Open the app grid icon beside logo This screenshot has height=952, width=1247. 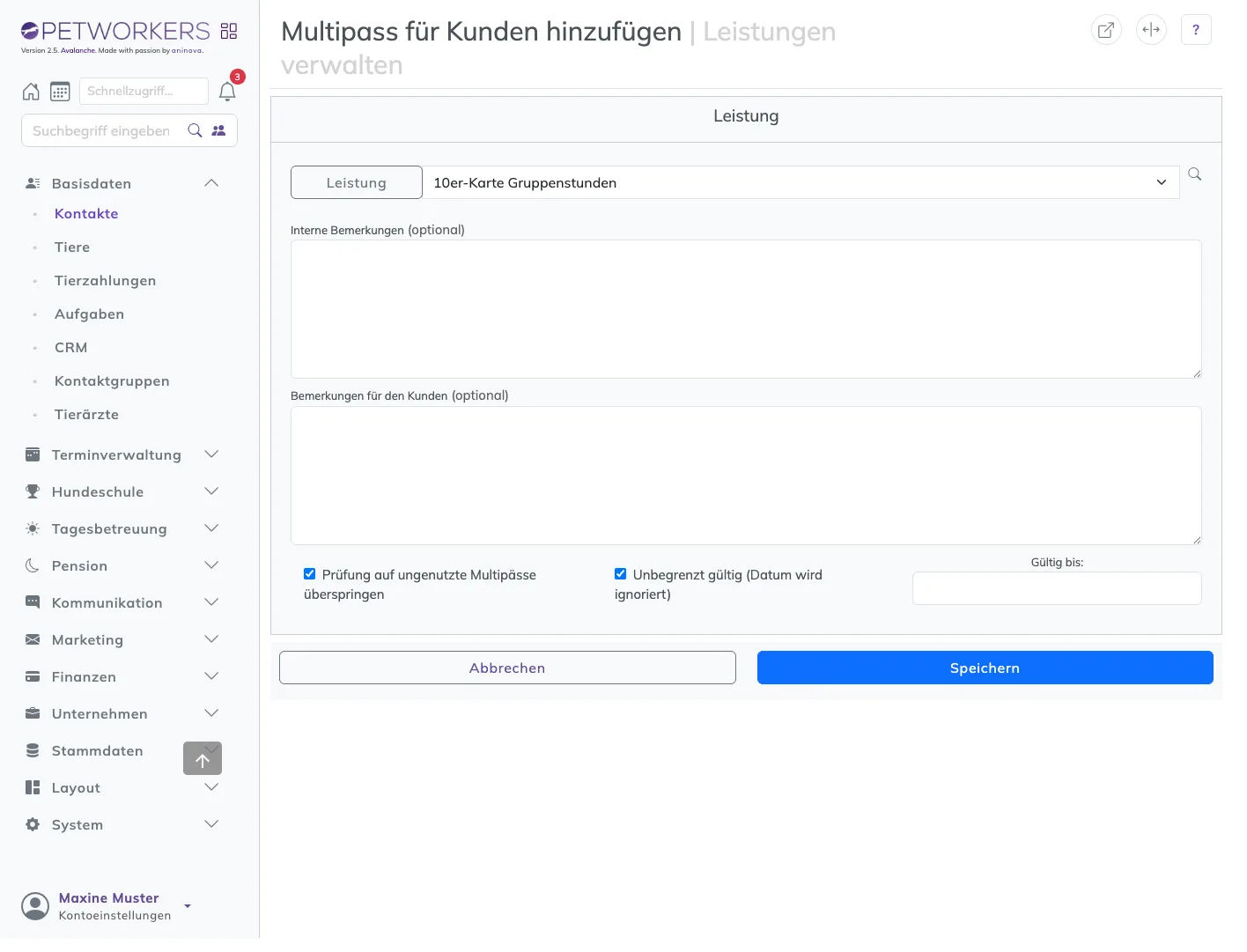coord(229,31)
